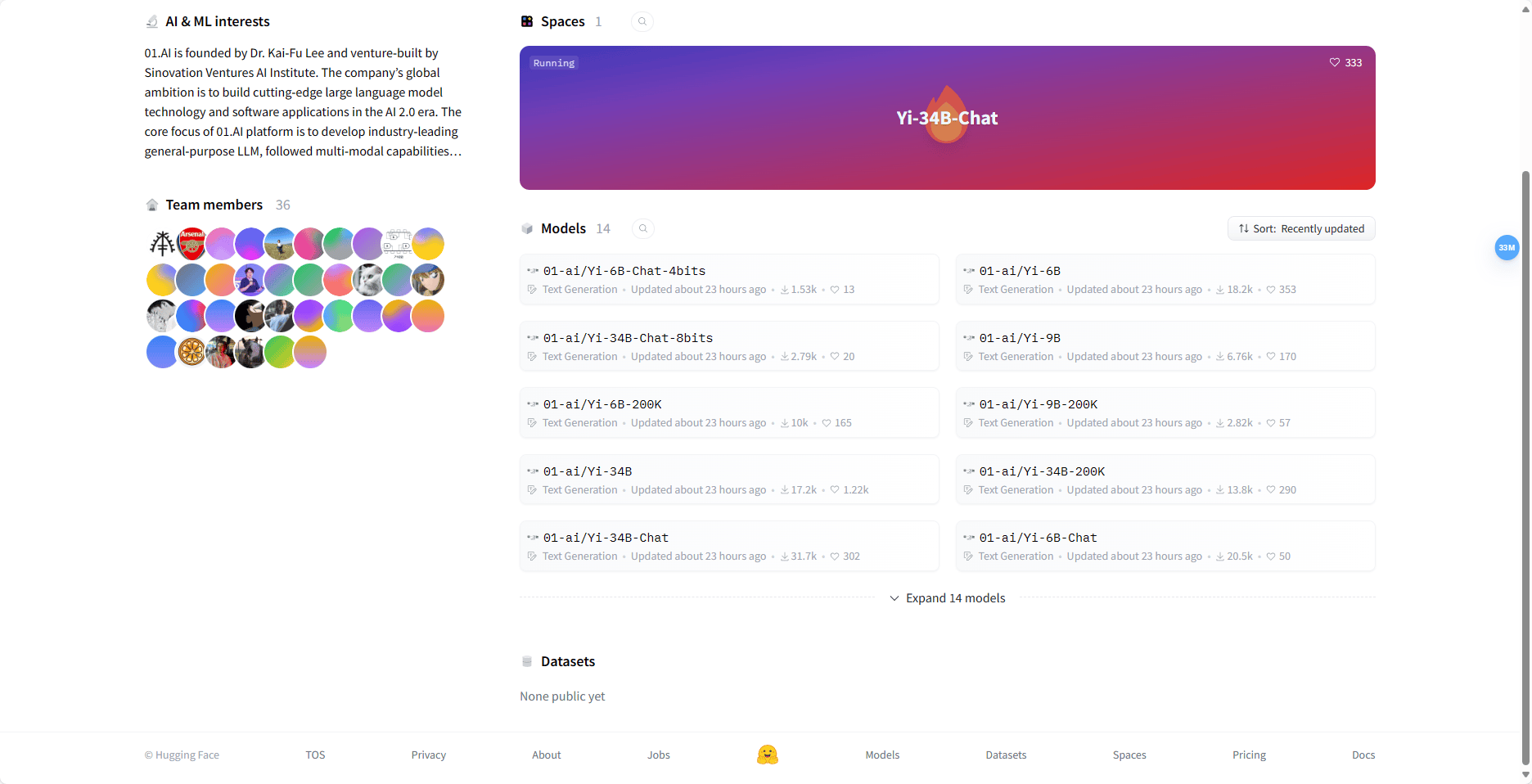Open model 01-ai/Yi-6B-Chat-4bits
1532x784 pixels.
(729, 279)
